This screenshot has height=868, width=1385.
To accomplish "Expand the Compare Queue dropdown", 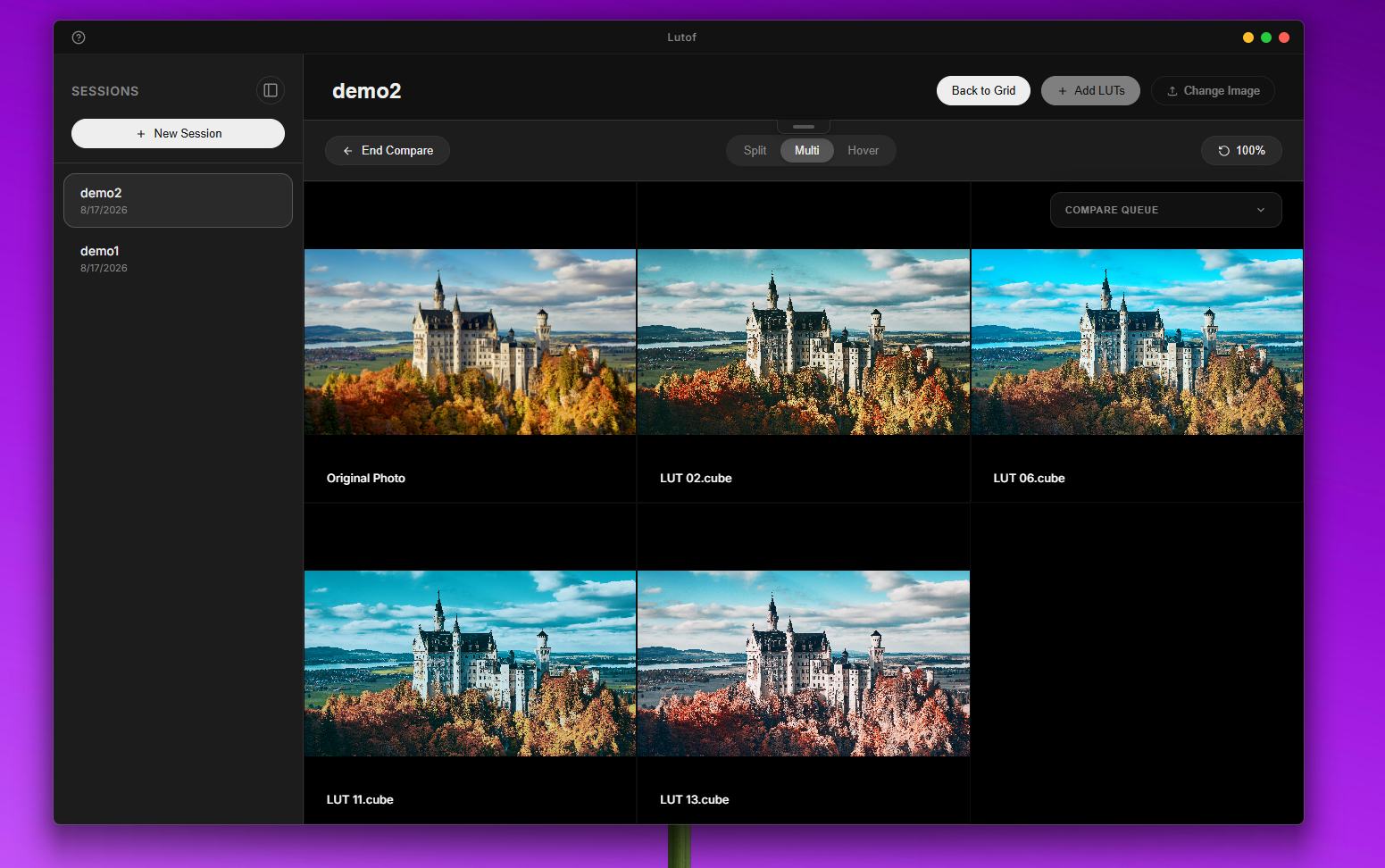I will pyautogui.click(x=1165, y=210).
